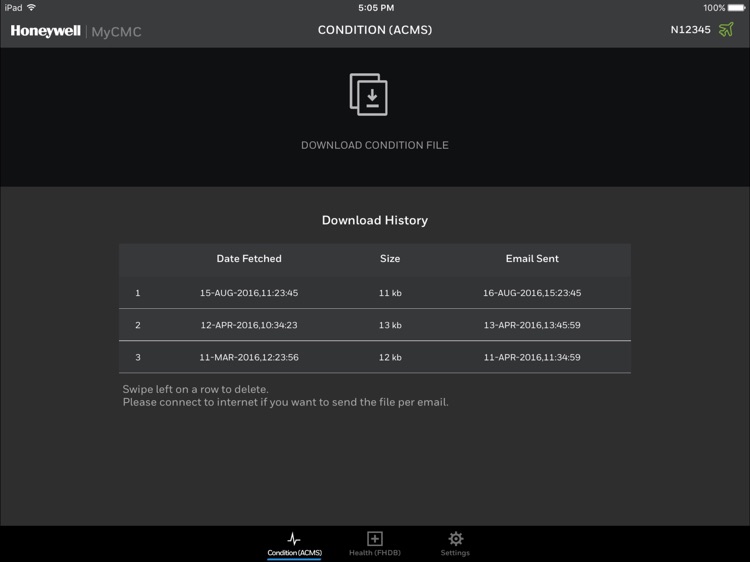Open the Settings tab
Image resolution: width=750 pixels, height=562 pixels.
click(x=455, y=545)
